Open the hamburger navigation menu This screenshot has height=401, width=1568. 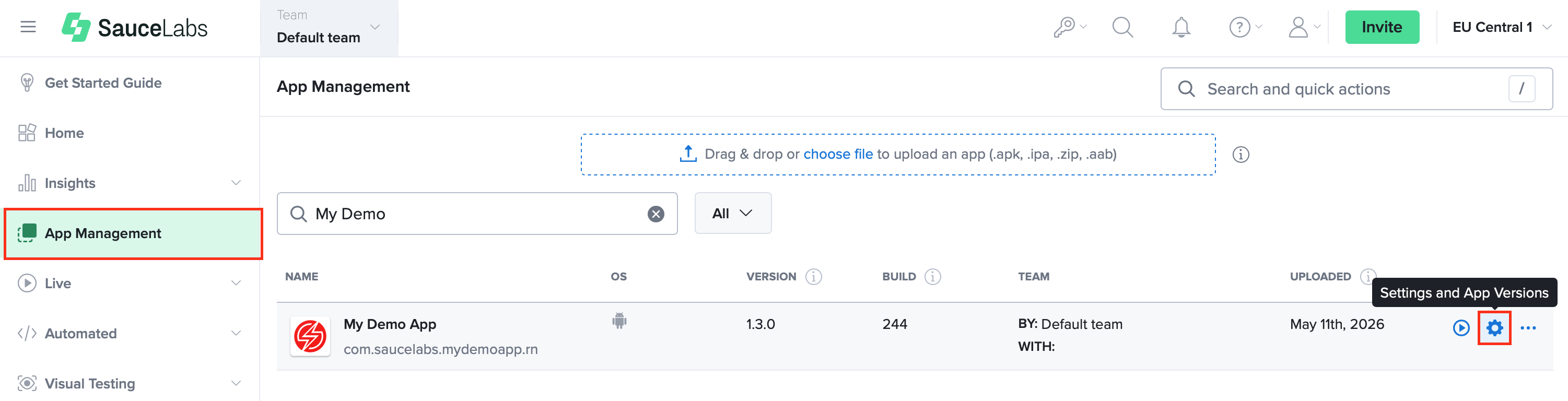pos(28,27)
